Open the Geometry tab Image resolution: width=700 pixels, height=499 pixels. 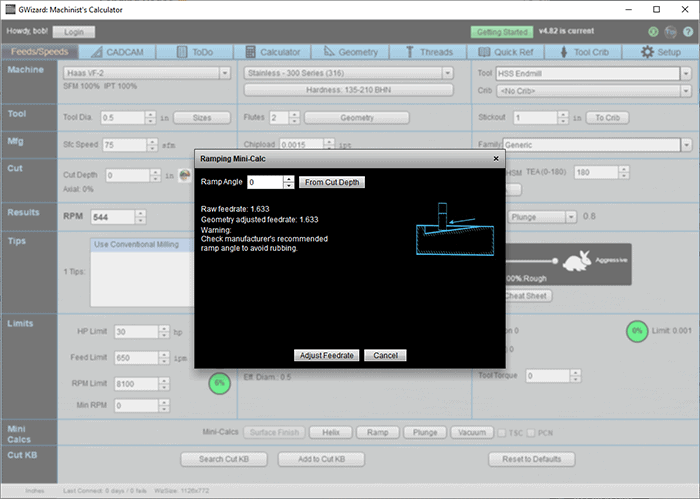click(350, 52)
